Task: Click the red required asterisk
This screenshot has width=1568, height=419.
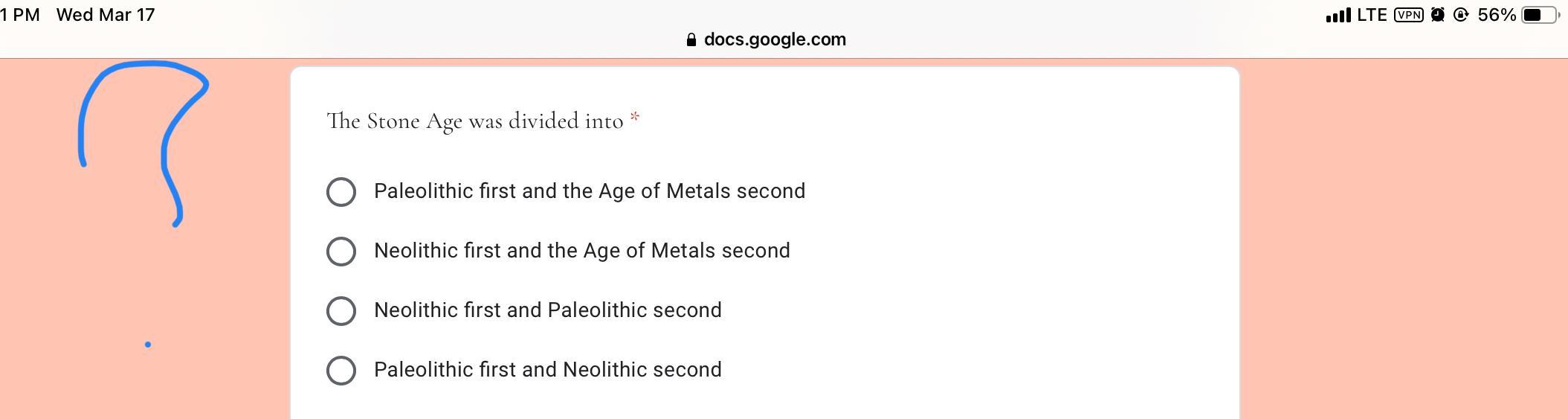Action: click(635, 117)
